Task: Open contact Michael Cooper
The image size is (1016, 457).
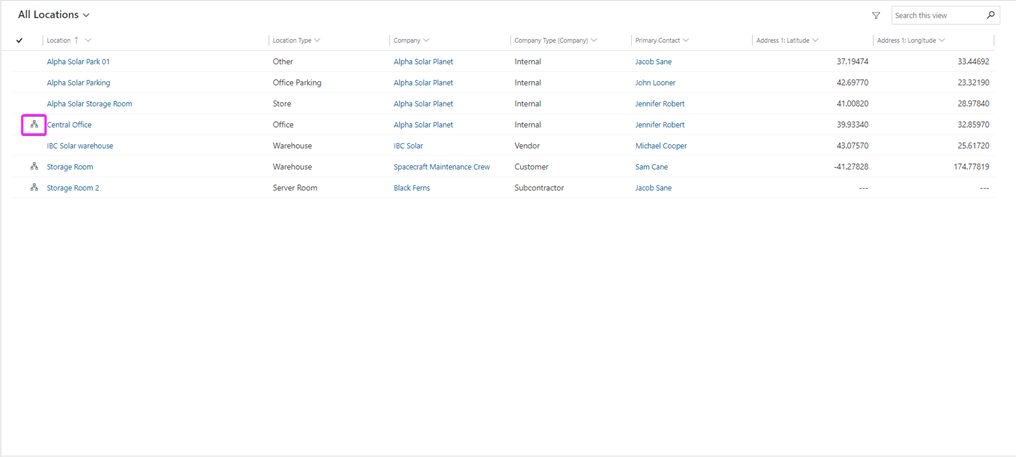Action: click(x=661, y=146)
